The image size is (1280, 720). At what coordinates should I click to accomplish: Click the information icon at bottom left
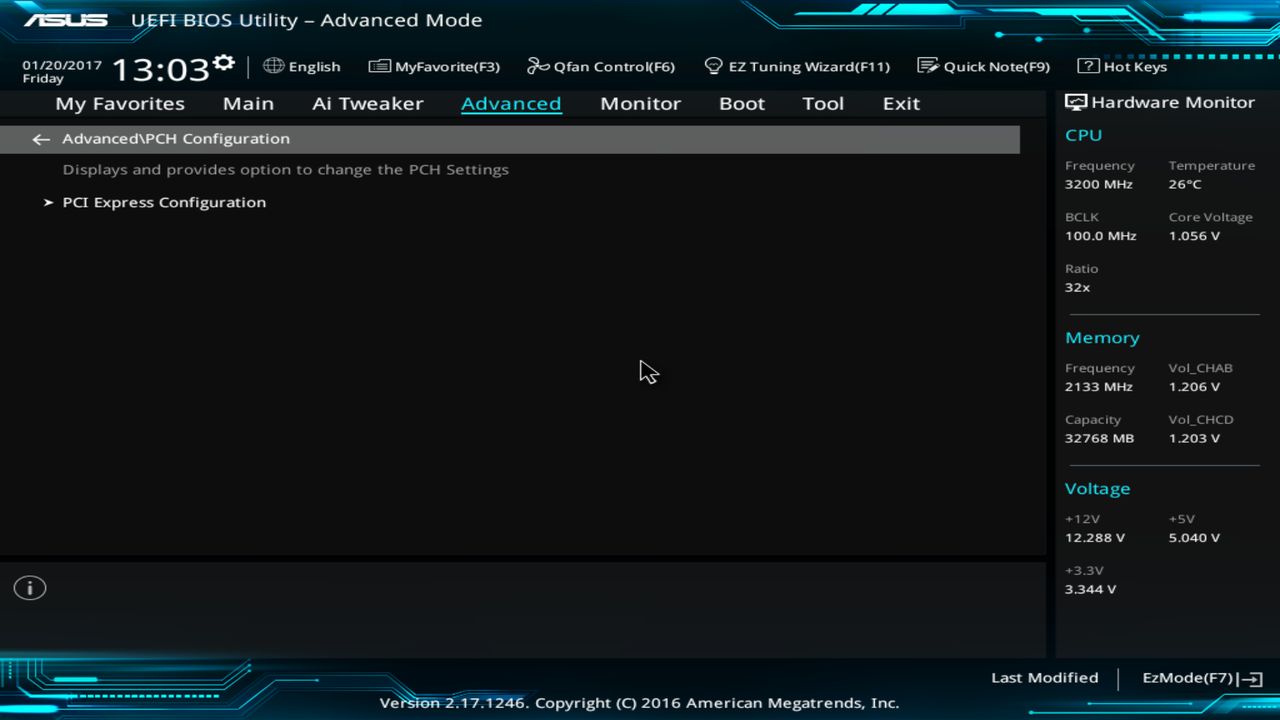(x=29, y=588)
